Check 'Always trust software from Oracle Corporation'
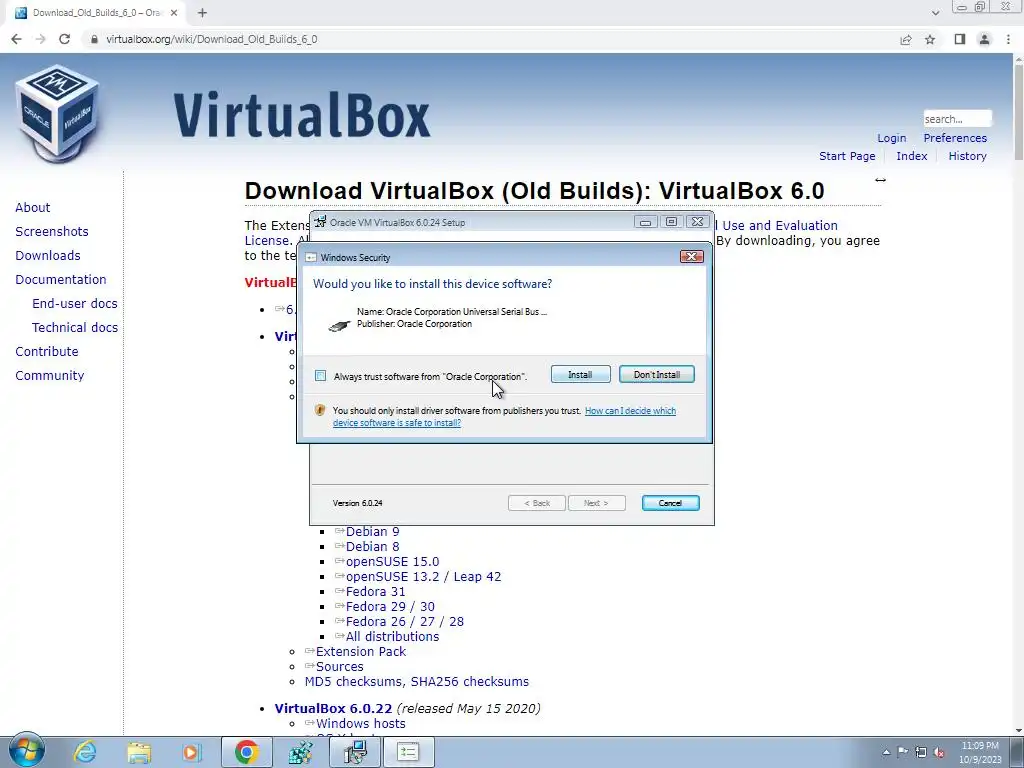Image resolution: width=1024 pixels, height=768 pixels. (x=320, y=376)
